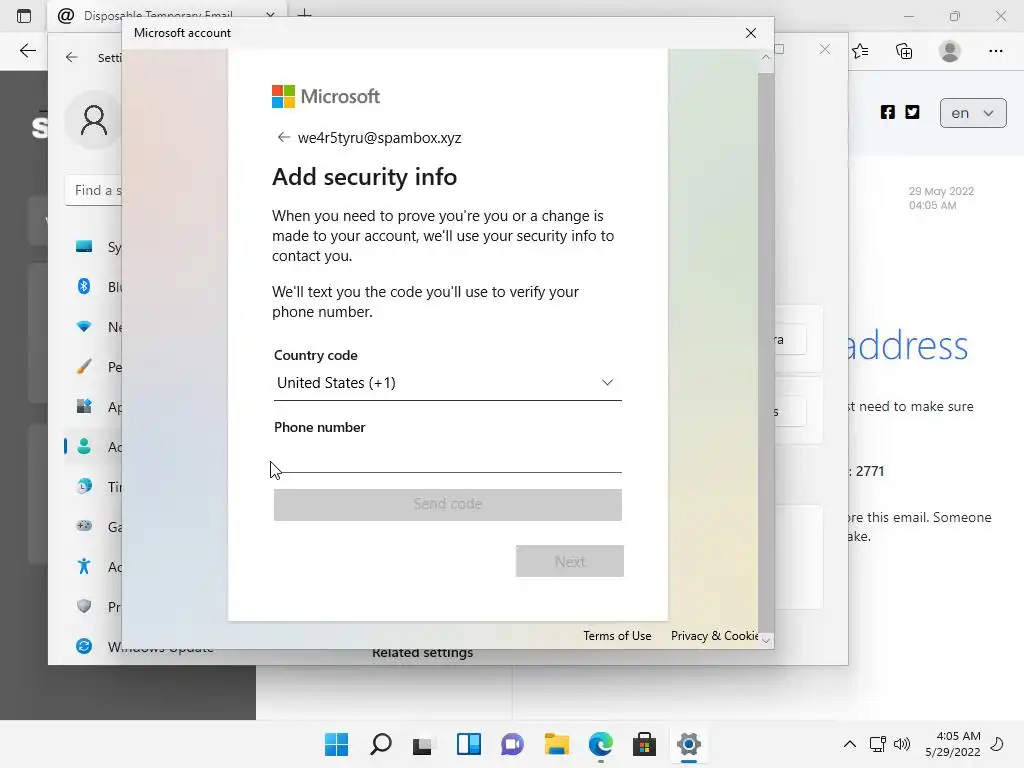Screen dimensions: 1024x768
Task: Click the Edge browser back arrow
Action: pos(27,51)
